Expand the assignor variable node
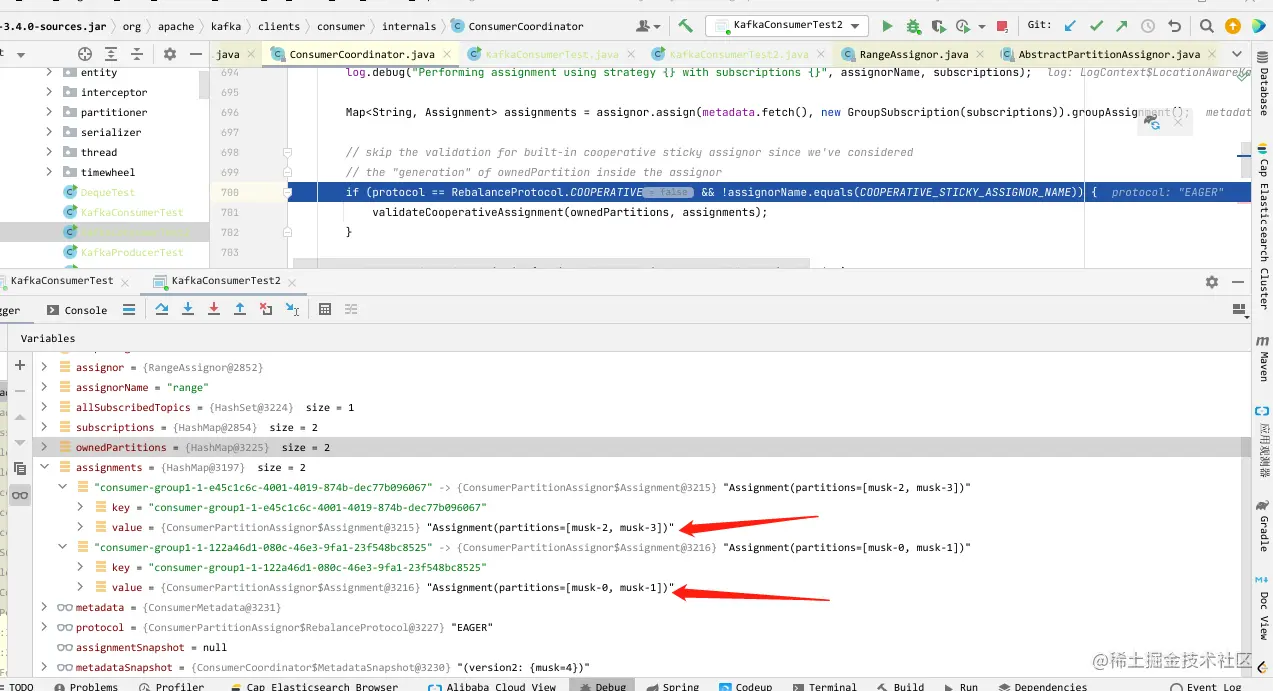This screenshot has width=1273, height=691. point(44,367)
